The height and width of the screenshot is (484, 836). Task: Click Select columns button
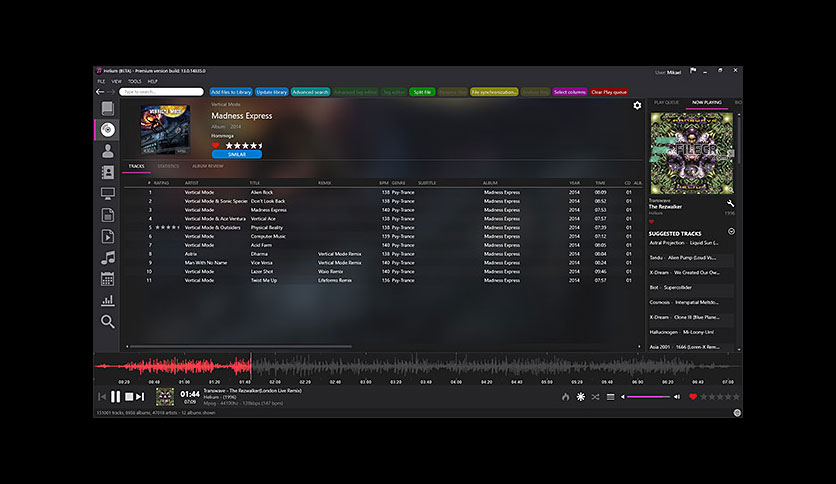coord(570,92)
